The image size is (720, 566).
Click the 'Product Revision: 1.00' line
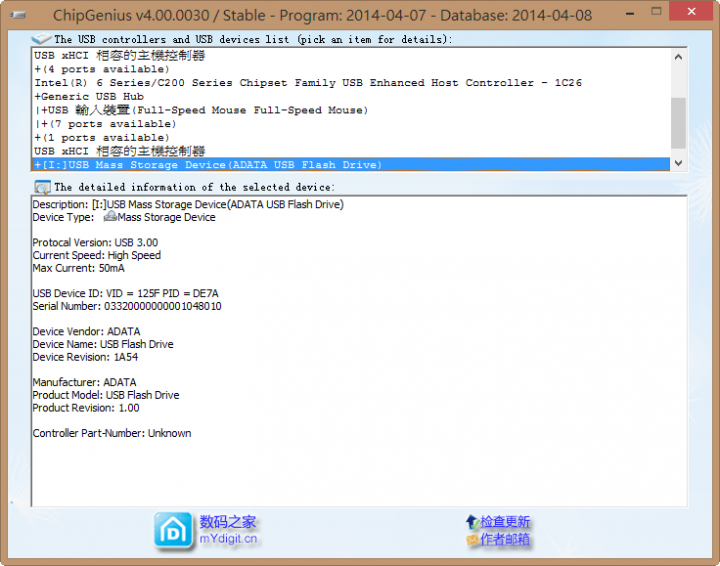tap(86, 408)
